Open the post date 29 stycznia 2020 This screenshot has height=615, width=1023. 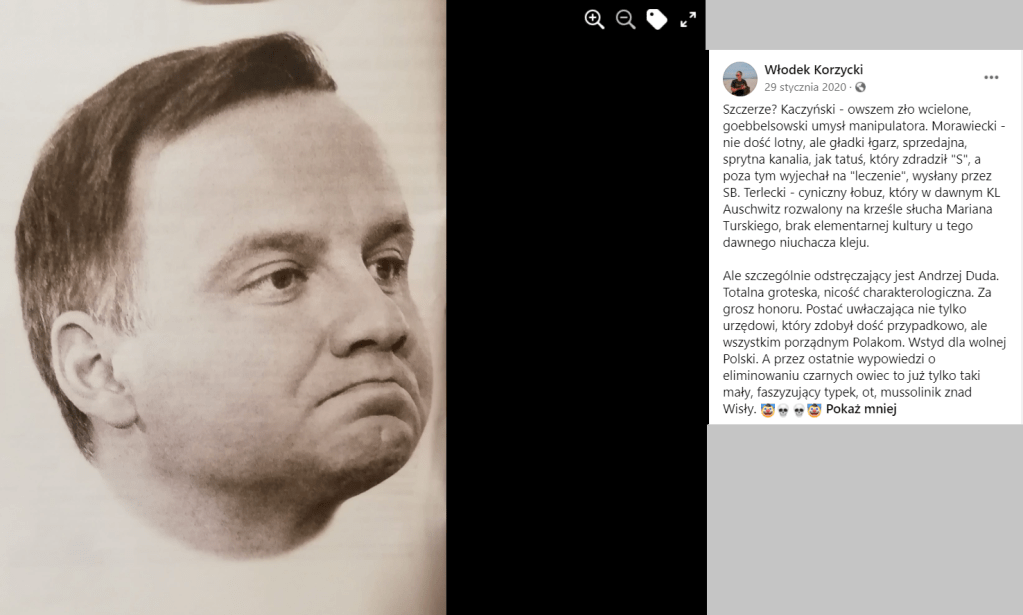(x=805, y=87)
